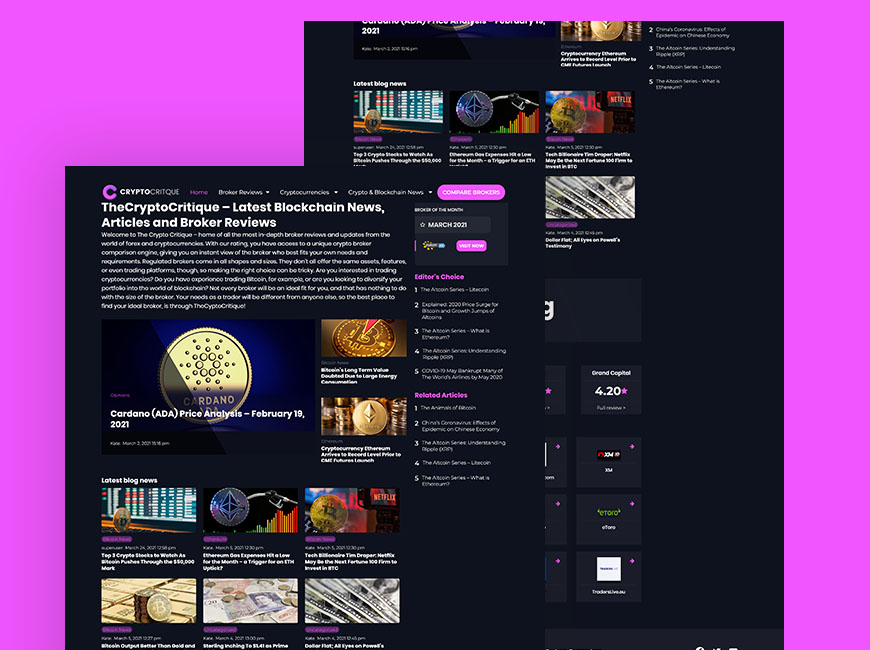Click back page dollar bills thumbnail
Viewport: 870px width, 650px height.
(590, 197)
